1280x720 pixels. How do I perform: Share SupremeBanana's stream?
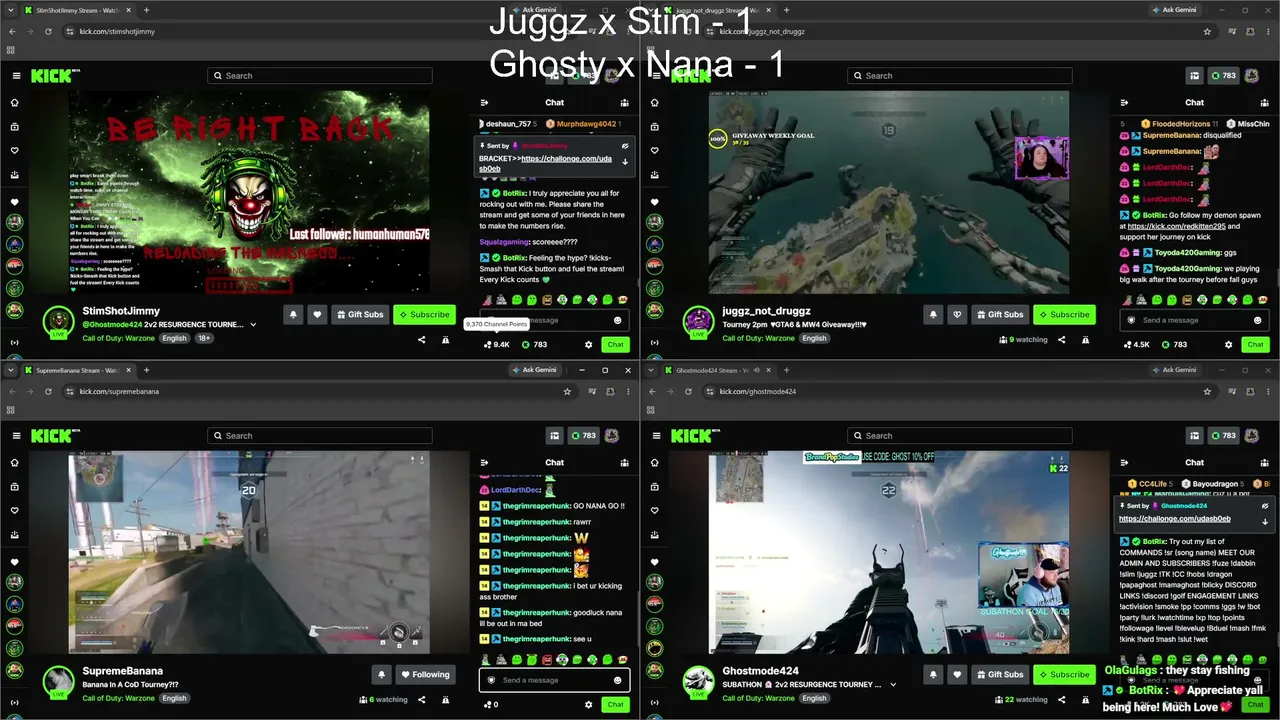point(421,700)
